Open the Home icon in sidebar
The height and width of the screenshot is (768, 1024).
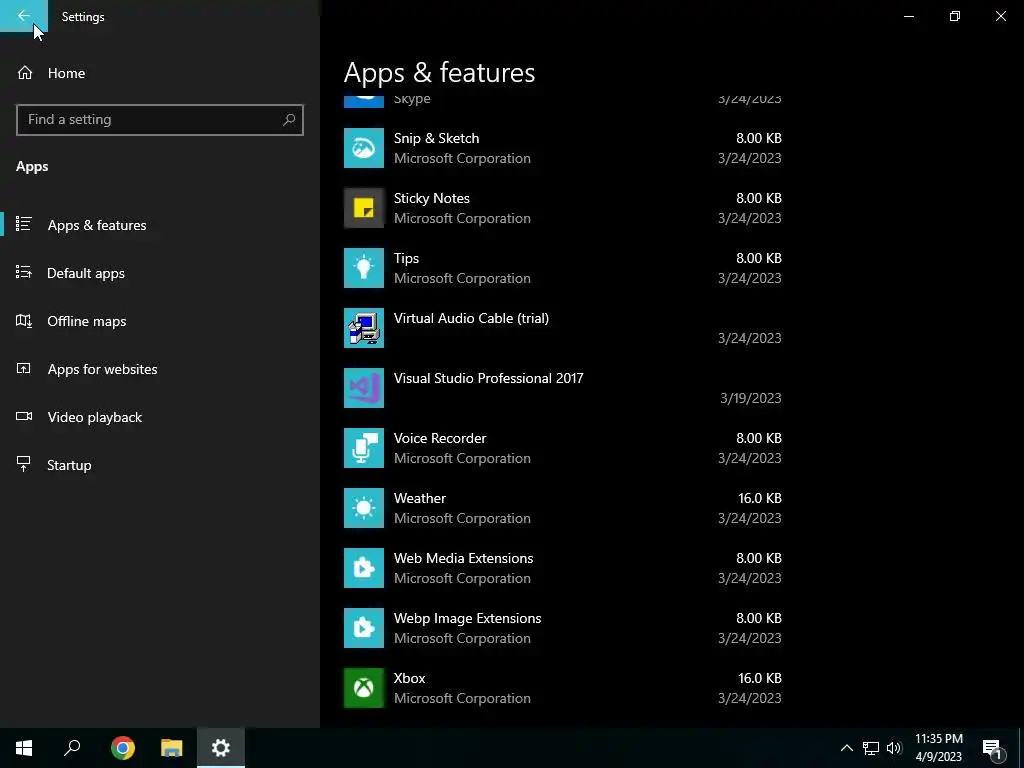25,73
